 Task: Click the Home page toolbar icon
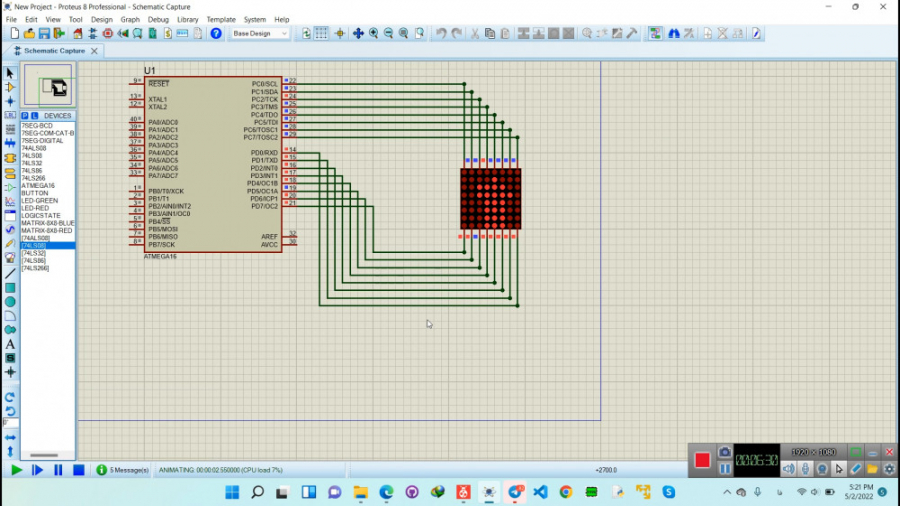pyautogui.click(x=76, y=33)
